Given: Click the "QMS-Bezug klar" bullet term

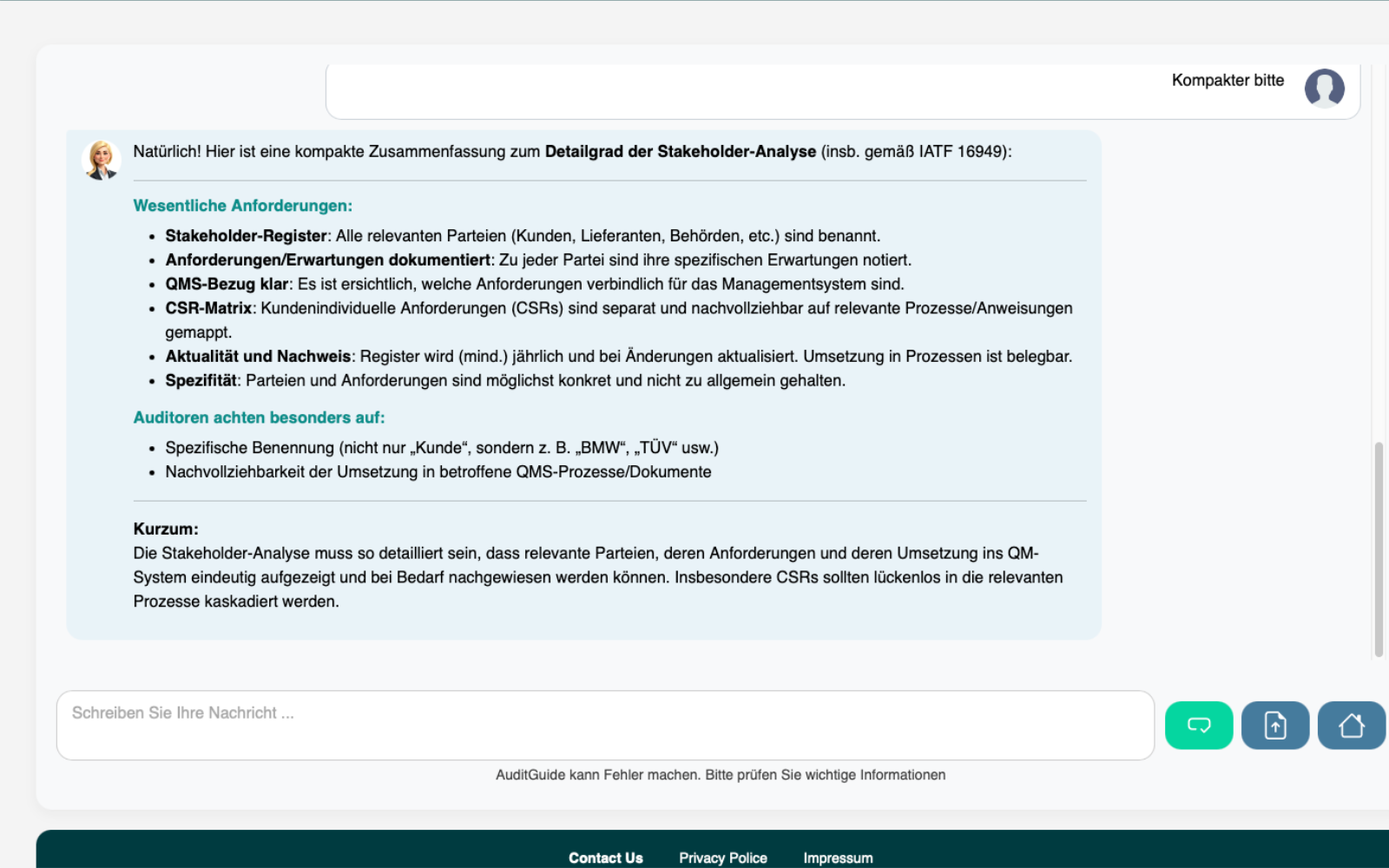Looking at the screenshot, I should tap(227, 285).
